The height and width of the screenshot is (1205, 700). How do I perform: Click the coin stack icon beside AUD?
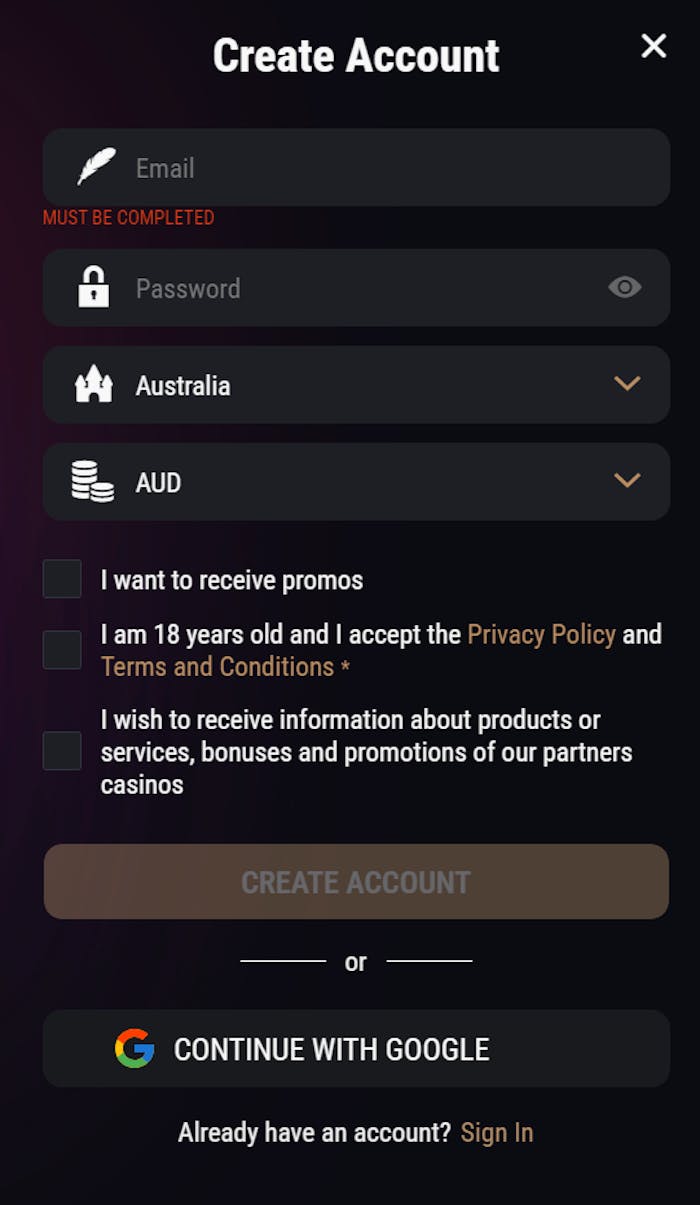pos(90,481)
